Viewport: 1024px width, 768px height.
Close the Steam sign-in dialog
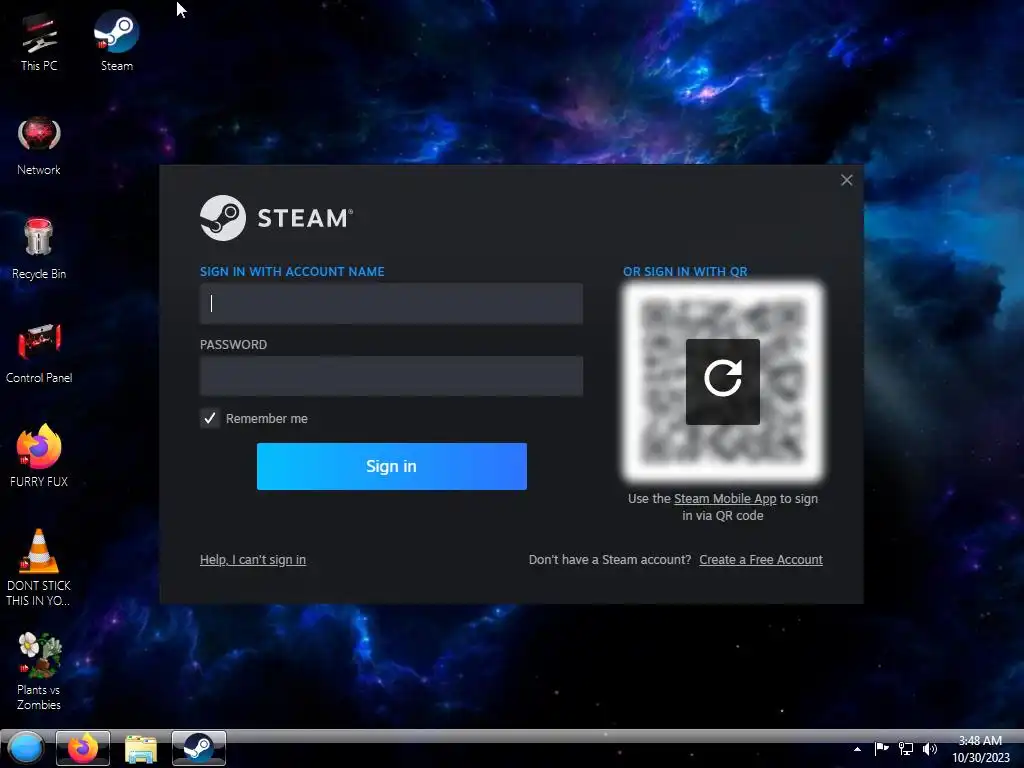click(846, 180)
